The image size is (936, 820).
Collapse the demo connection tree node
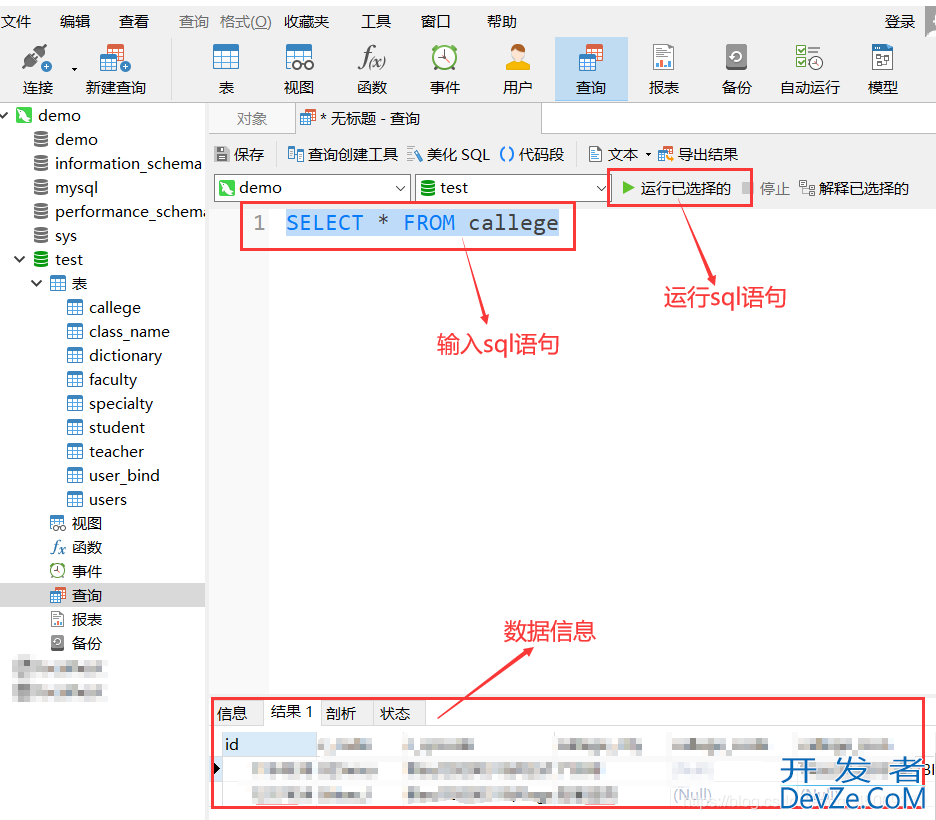tap(5, 115)
